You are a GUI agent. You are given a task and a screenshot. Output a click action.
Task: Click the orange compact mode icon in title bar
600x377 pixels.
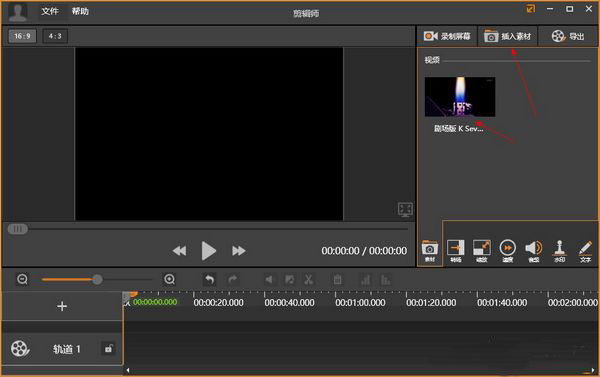(x=530, y=9)
